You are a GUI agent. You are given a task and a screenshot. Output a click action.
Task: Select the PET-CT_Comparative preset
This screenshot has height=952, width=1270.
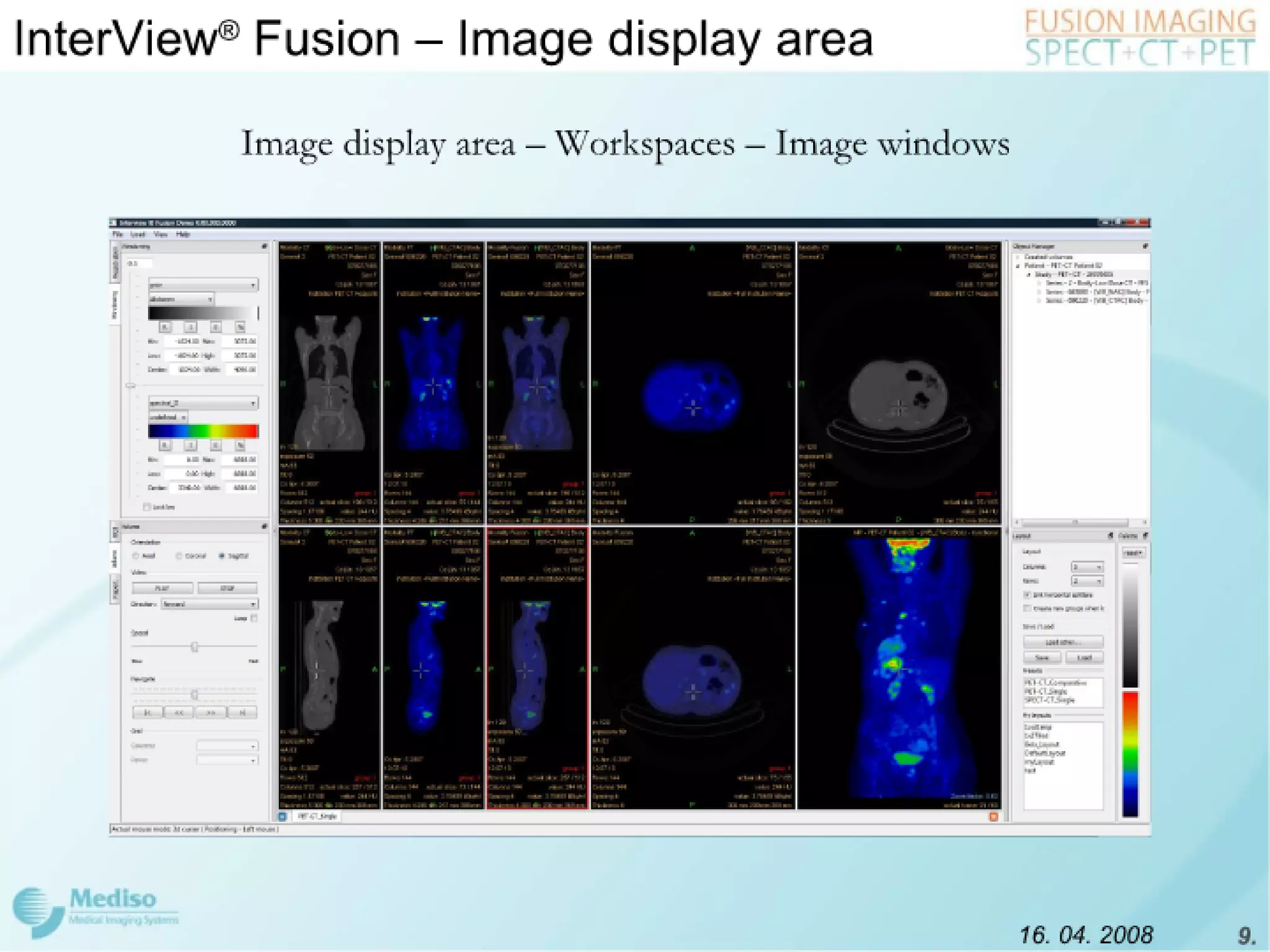point(1055,683)
